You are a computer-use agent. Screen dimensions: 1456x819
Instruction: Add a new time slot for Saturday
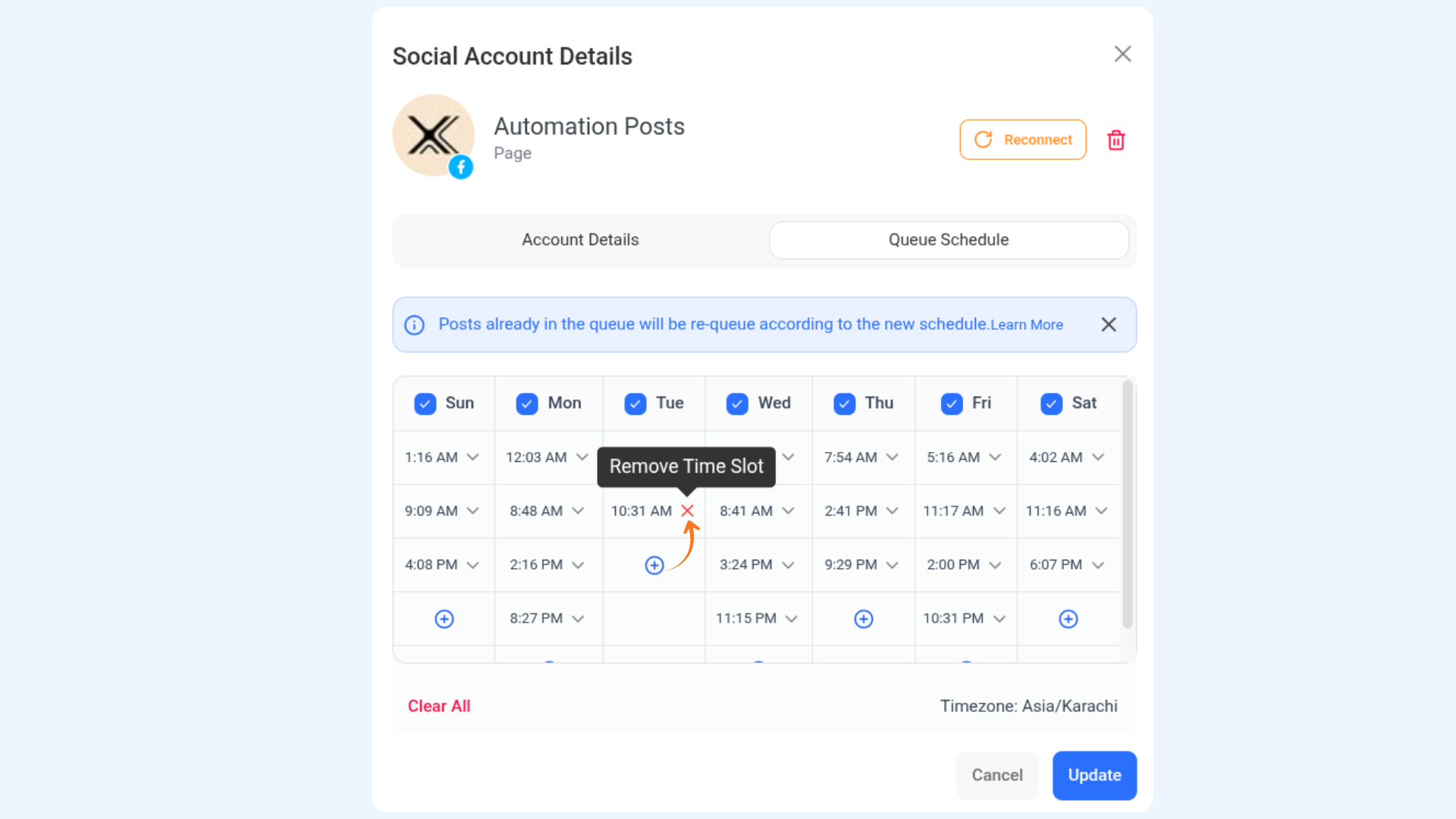click(1068, 619)
